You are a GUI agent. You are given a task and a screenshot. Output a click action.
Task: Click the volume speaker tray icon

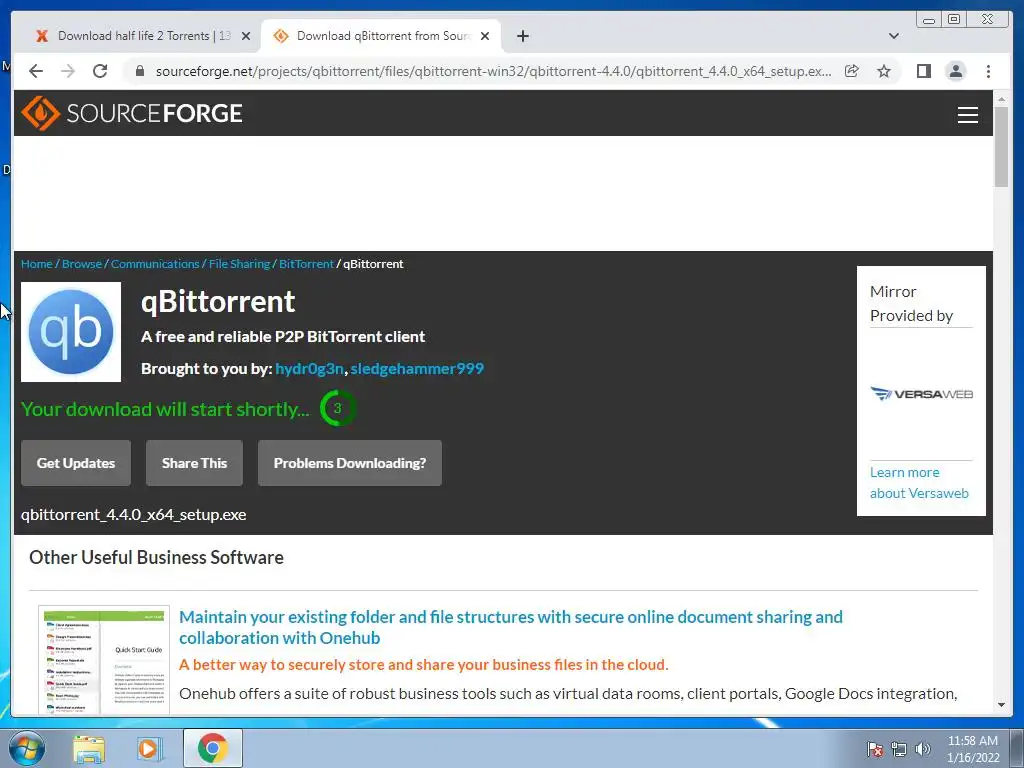pos(922,749)
